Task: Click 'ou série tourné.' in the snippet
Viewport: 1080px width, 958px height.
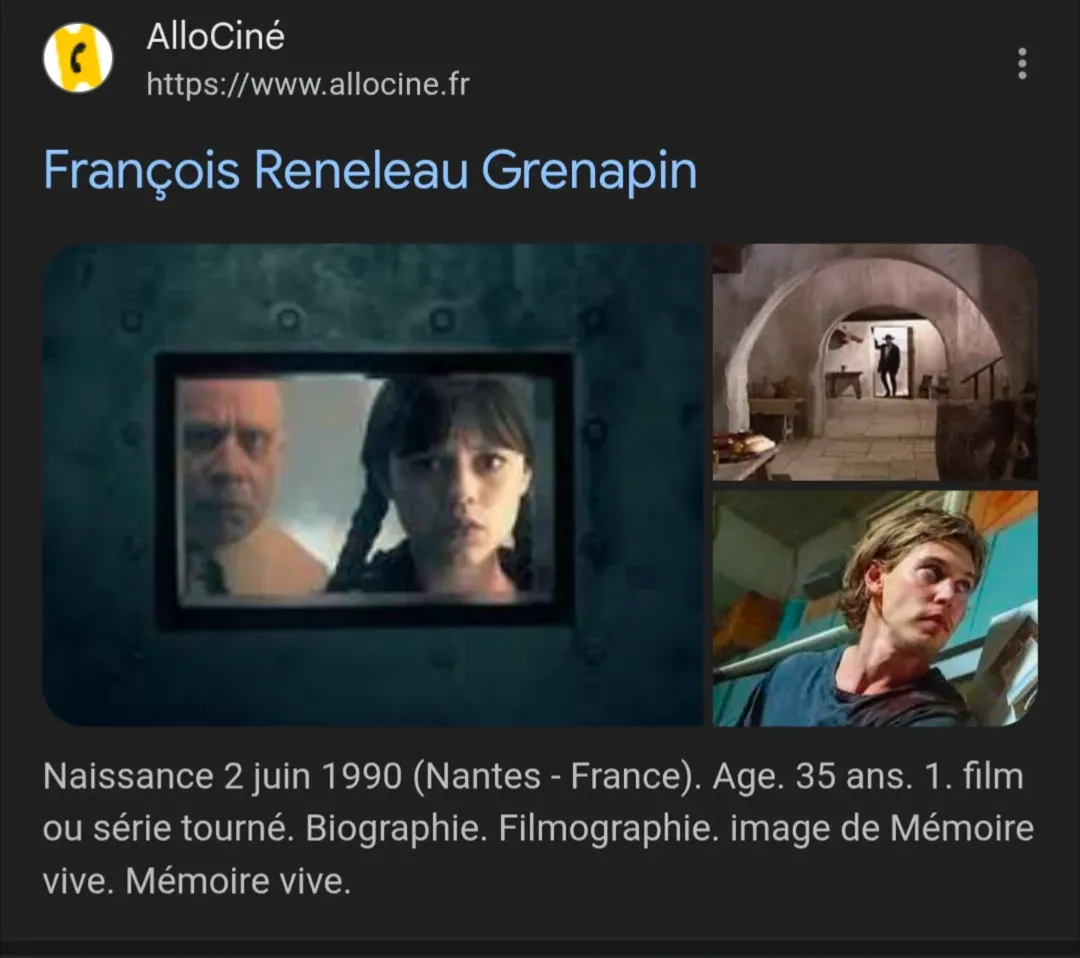Action: [x=169, y=829]
